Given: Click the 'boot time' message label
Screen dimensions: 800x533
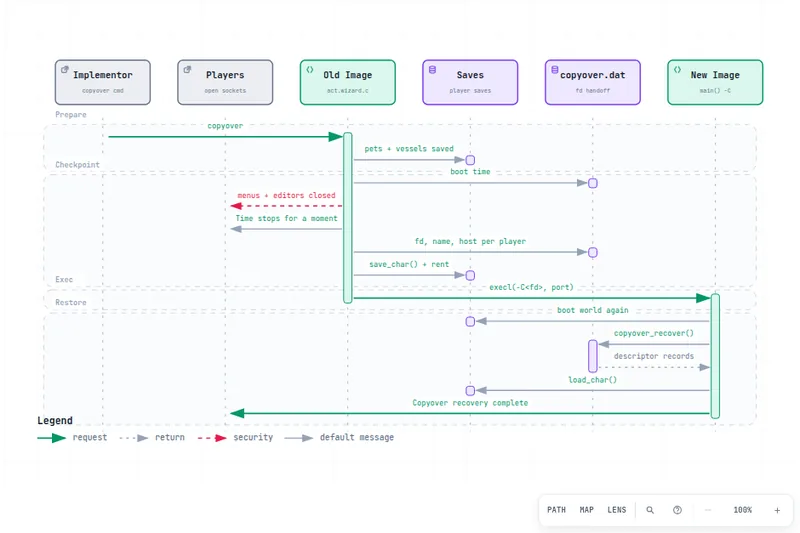Looking at the screenshot, I should click(470, 171).
